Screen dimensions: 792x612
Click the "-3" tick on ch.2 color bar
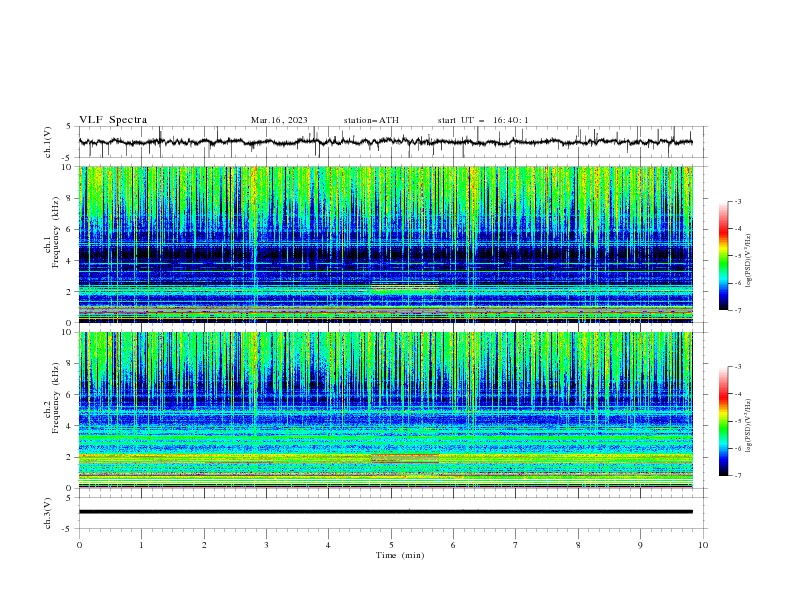click(737, 367)
